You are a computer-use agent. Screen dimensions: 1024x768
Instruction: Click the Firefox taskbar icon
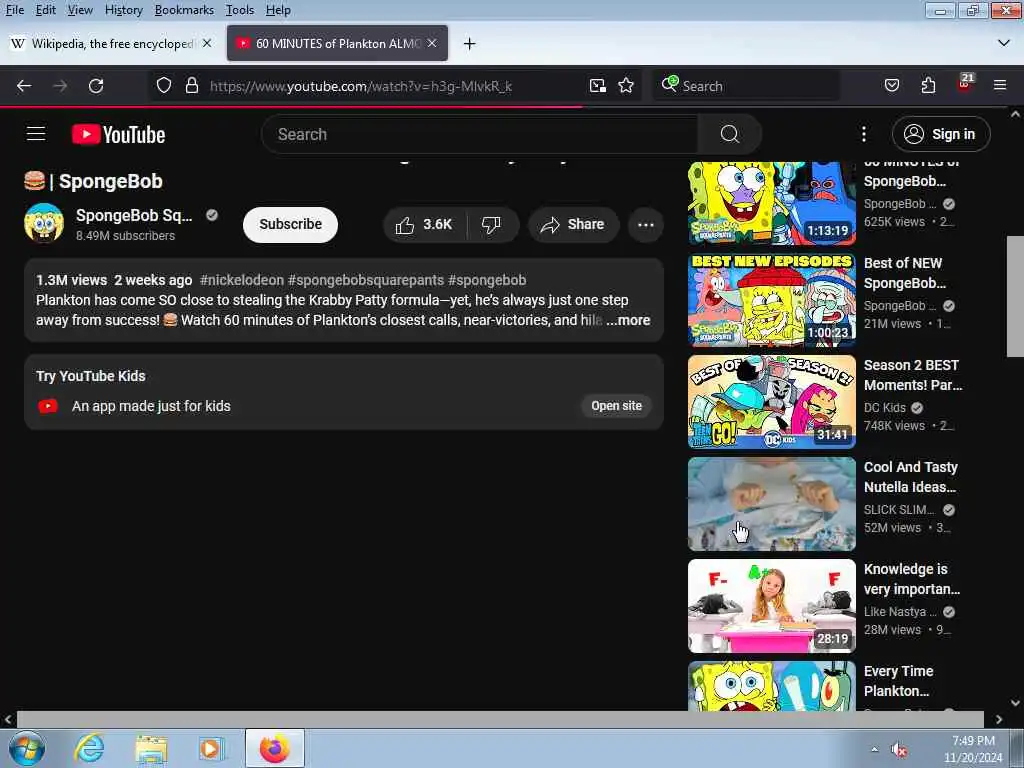point(274,748)
